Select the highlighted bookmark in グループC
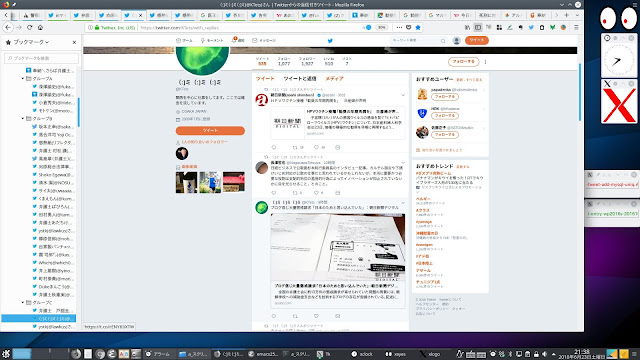Image resolution: width=640 pixels, height=360 pixels. pyautogui.click(x=39, y=318)
